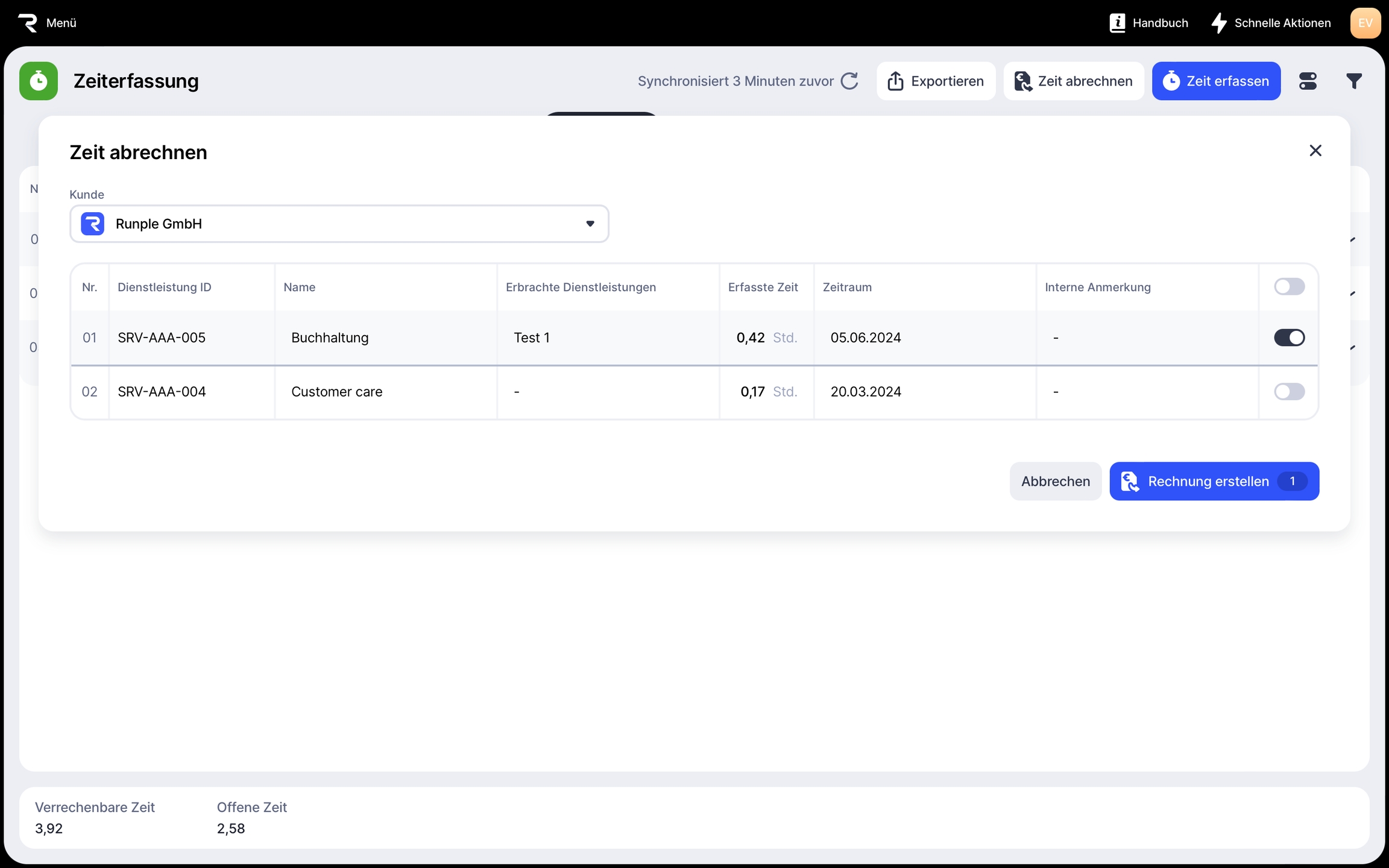1389x868 pixels.
Task: Click the Exportieren button
Action: (x=936, y=81)
